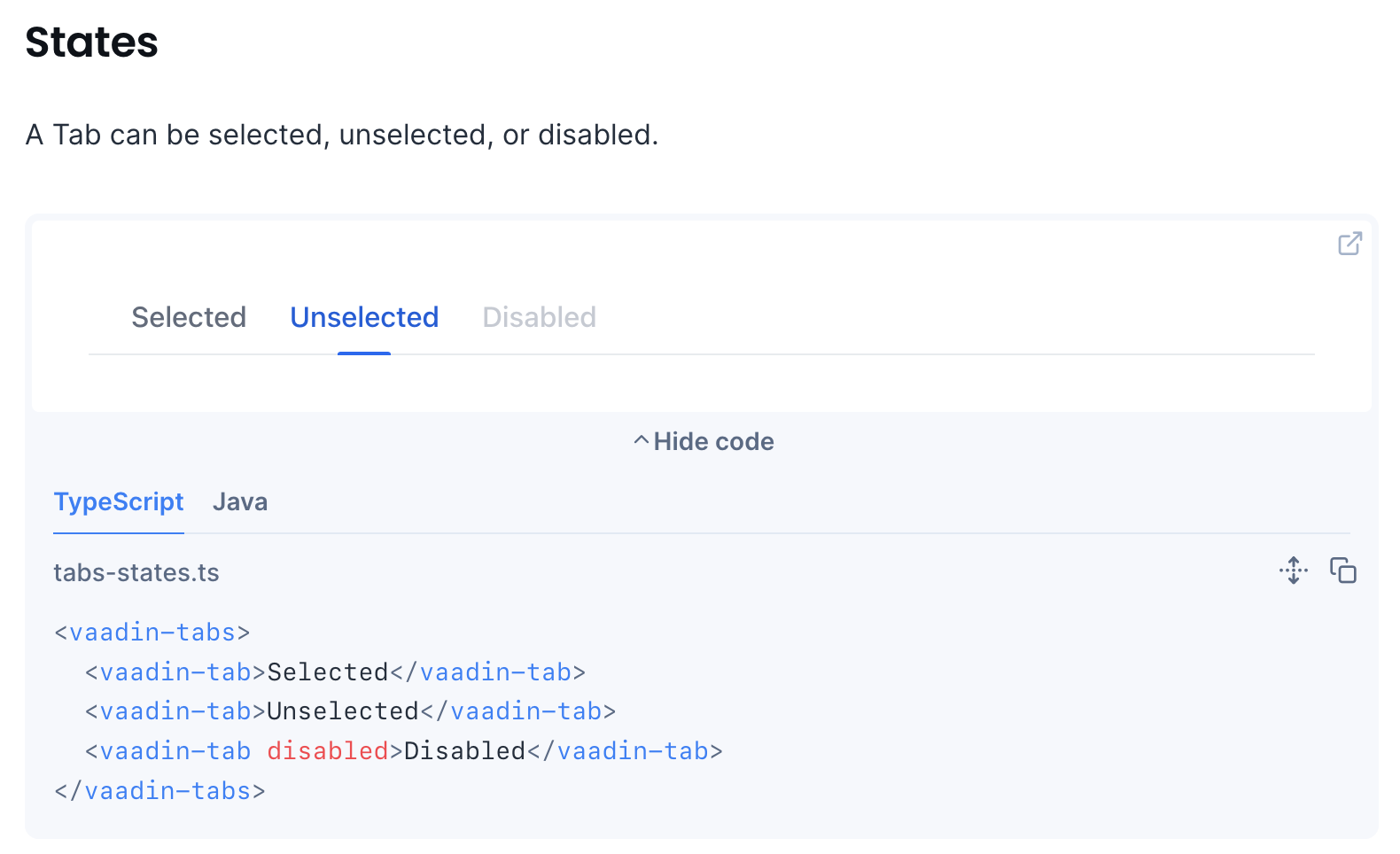Image resolution: width=1400 pixels, height=854 pixels.
Task: Select the TypeScript code tab
Action: pyautogui.click(x=118, y=501)
